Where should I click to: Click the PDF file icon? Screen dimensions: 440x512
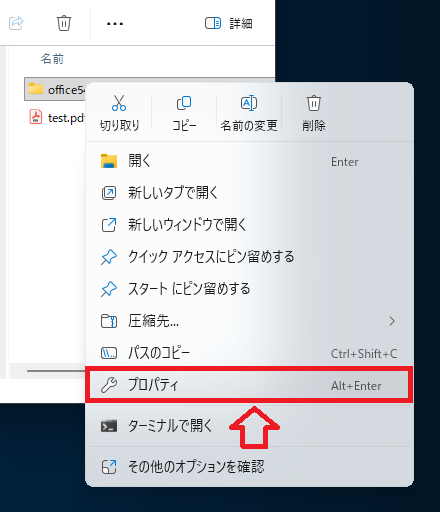point(36,117)
